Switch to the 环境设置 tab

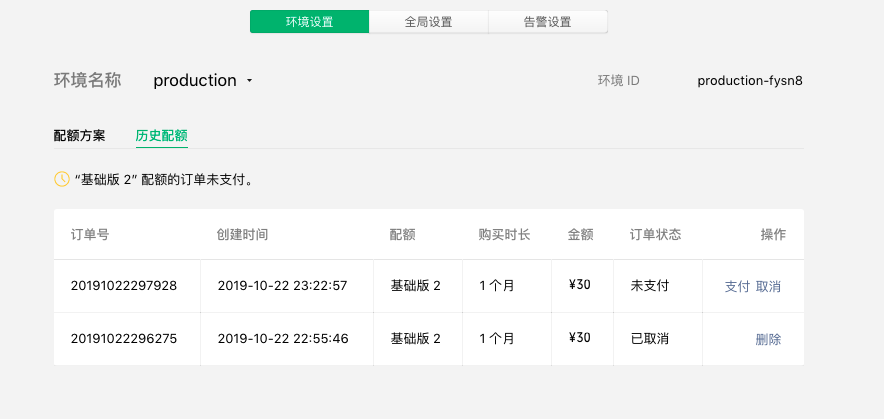(x=309, y=22)
